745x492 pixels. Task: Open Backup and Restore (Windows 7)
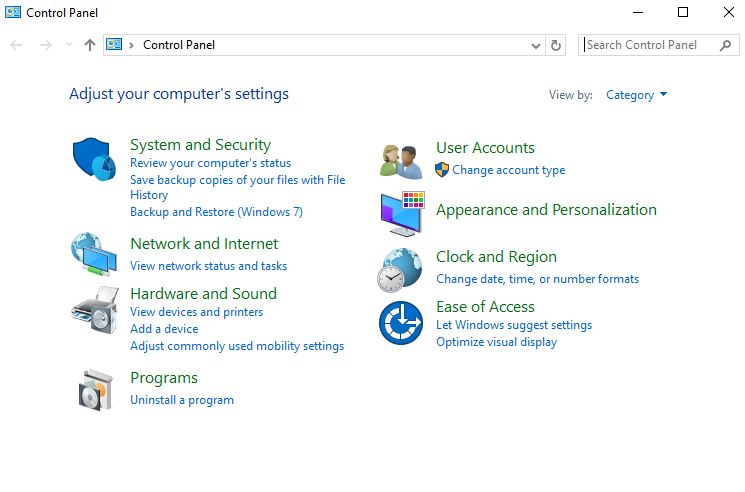tap(216, 212)
